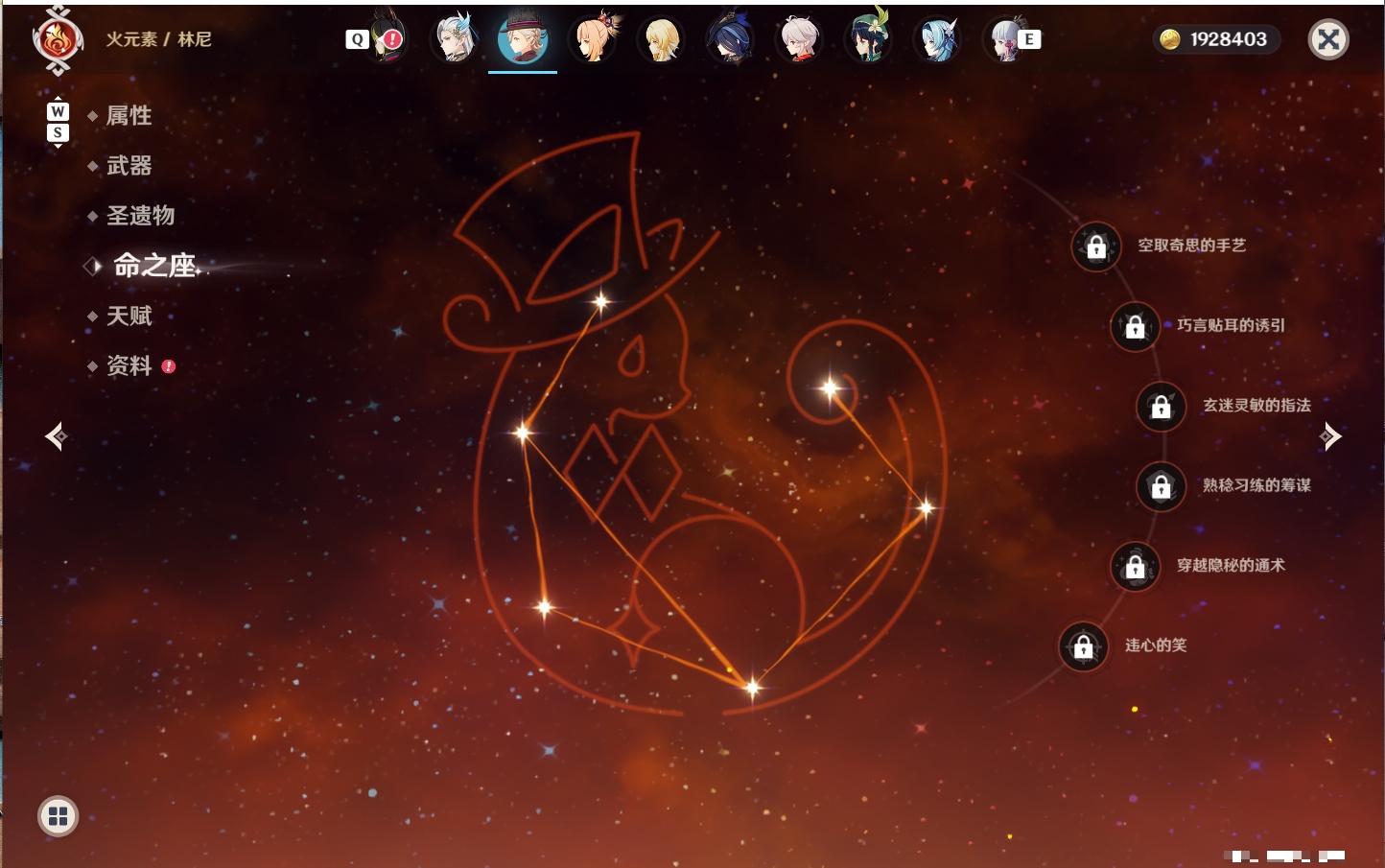Image resolution: width=1385 pixels, height=868 pixels.
Task: Go to previous character with left arrow
Action: [x=56, y=436]
